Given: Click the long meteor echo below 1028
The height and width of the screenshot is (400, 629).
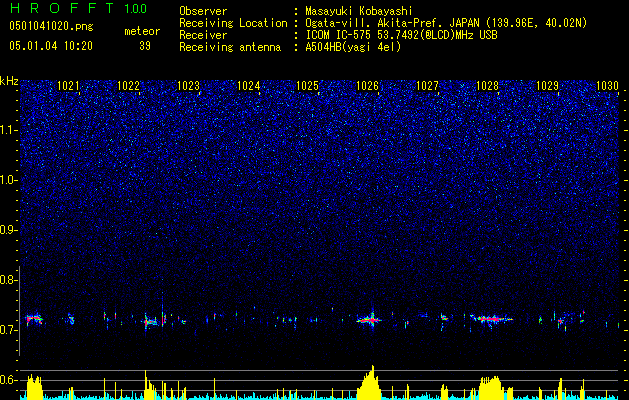Looking at the screenshot, I should [x=491, y=319].
